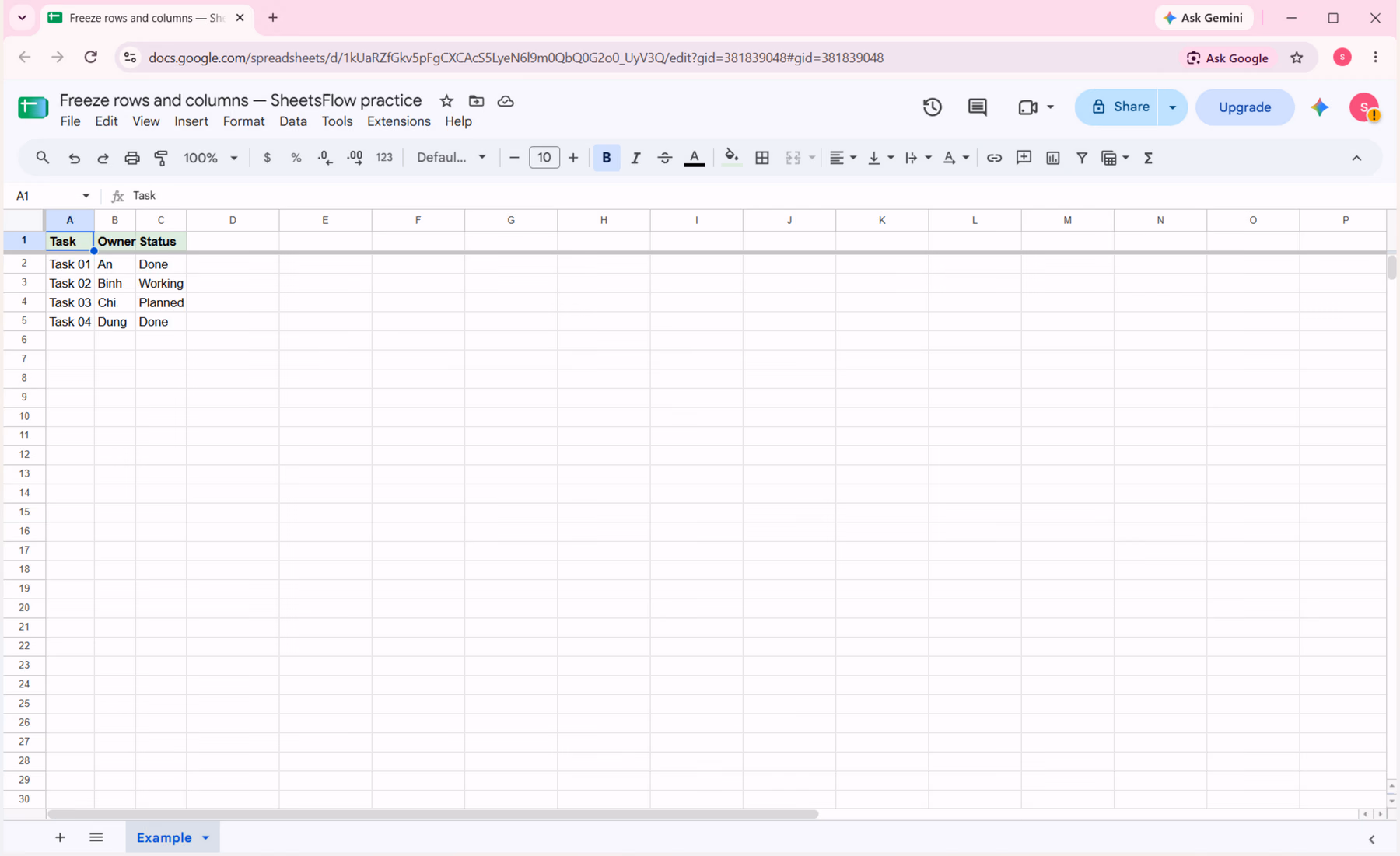
Task: Open the zoom 100% dropdown
Action: (210, 158)
